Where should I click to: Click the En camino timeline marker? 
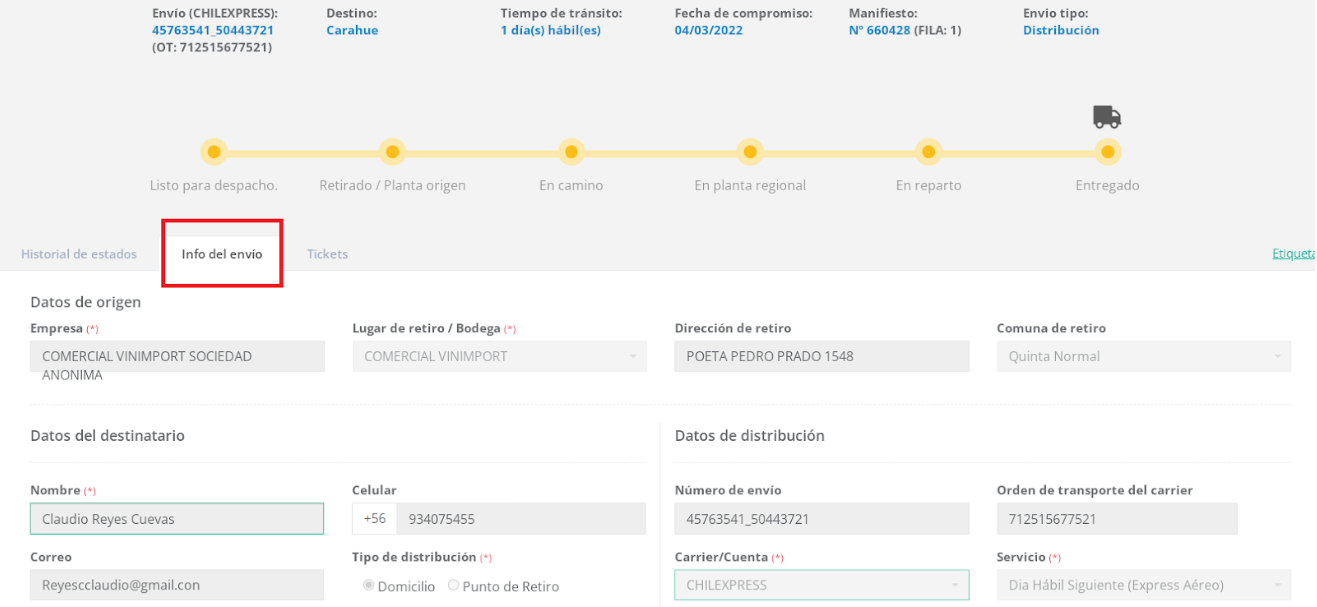[571, 152]
